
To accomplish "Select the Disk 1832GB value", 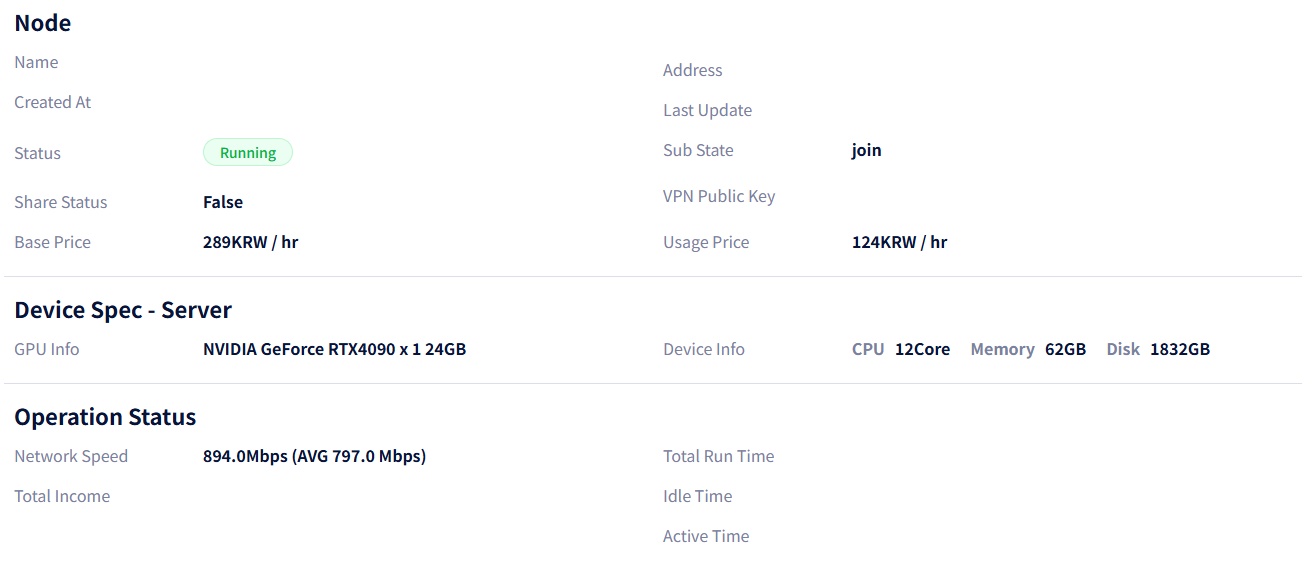I will pyautogui.click(x=1179, y=349).
